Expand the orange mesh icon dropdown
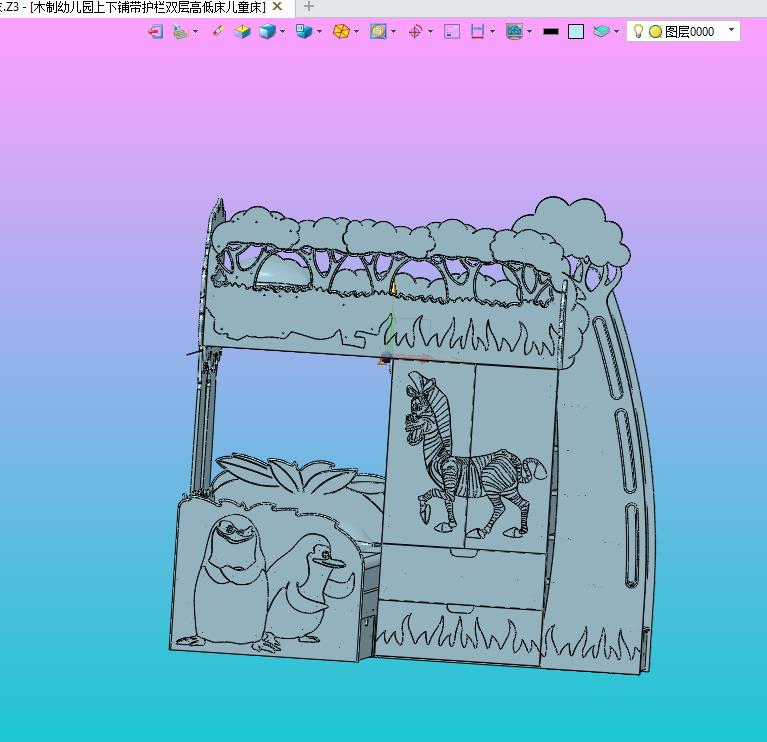This screenshot has width=767, height=742. [357, 32]
